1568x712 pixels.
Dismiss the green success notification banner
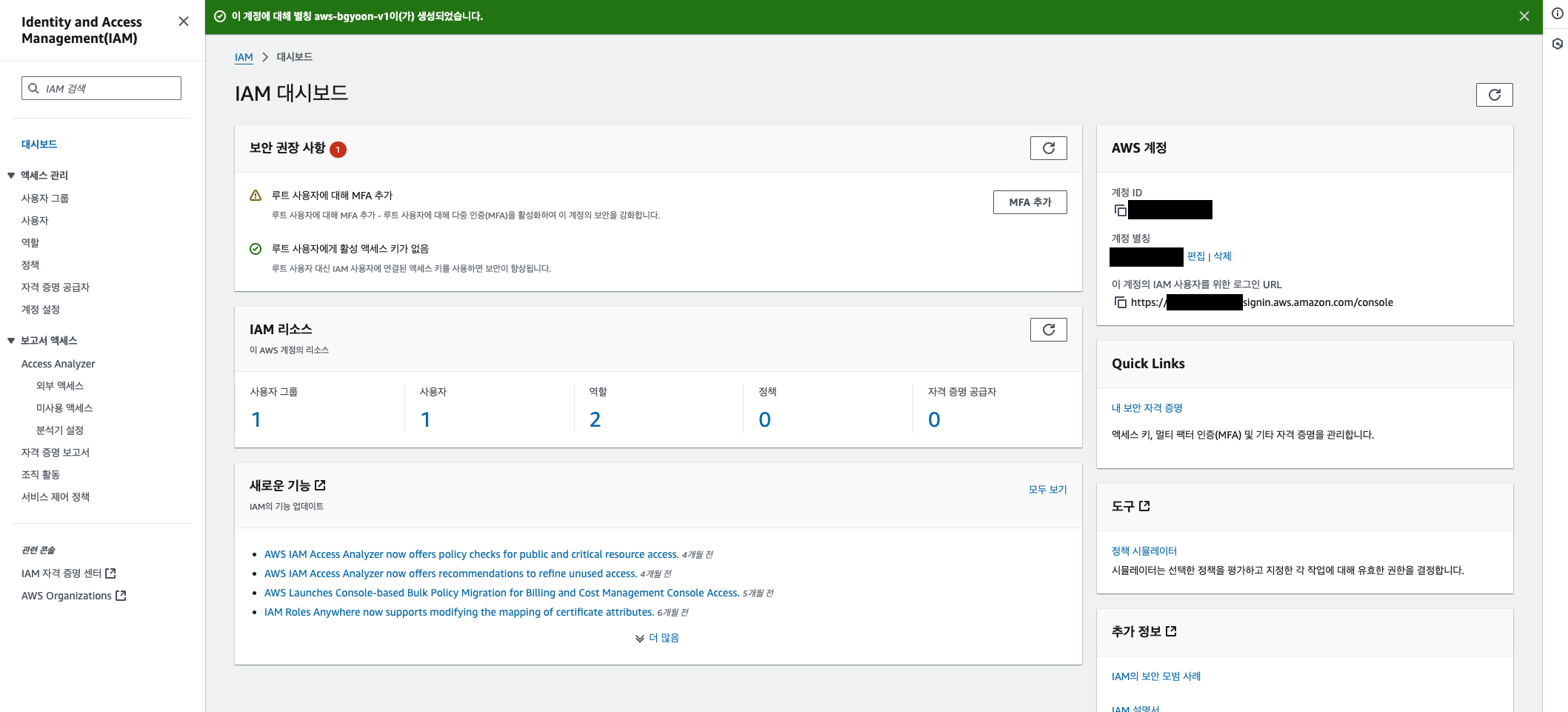(x=1524, y=16)
